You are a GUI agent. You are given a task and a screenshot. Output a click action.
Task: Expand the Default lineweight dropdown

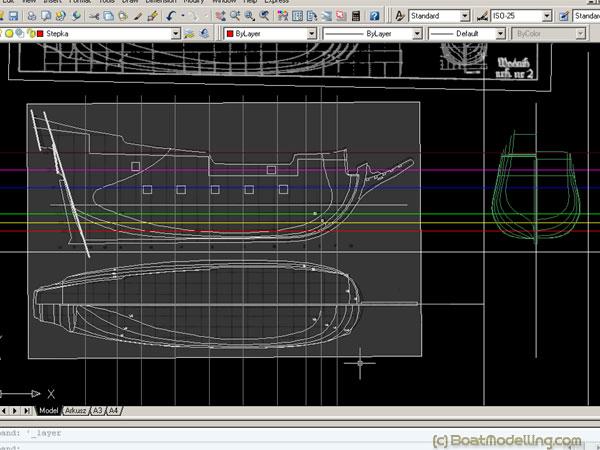click(500, 34)
